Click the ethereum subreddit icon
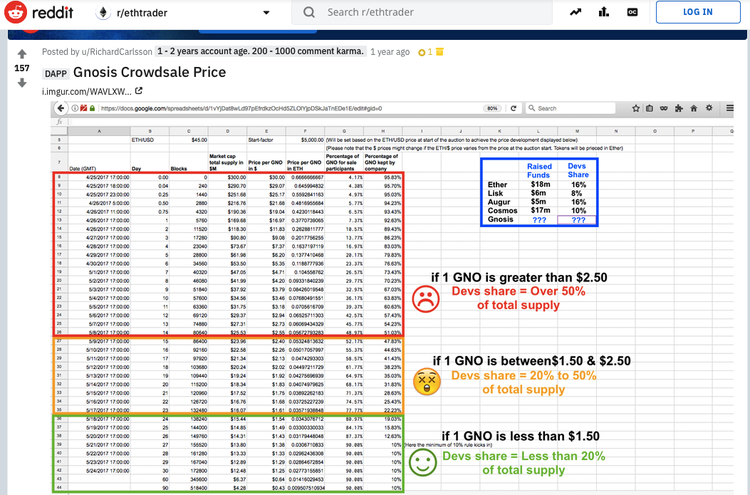This screenshot has height=495, width=750. tap(105, 13)
